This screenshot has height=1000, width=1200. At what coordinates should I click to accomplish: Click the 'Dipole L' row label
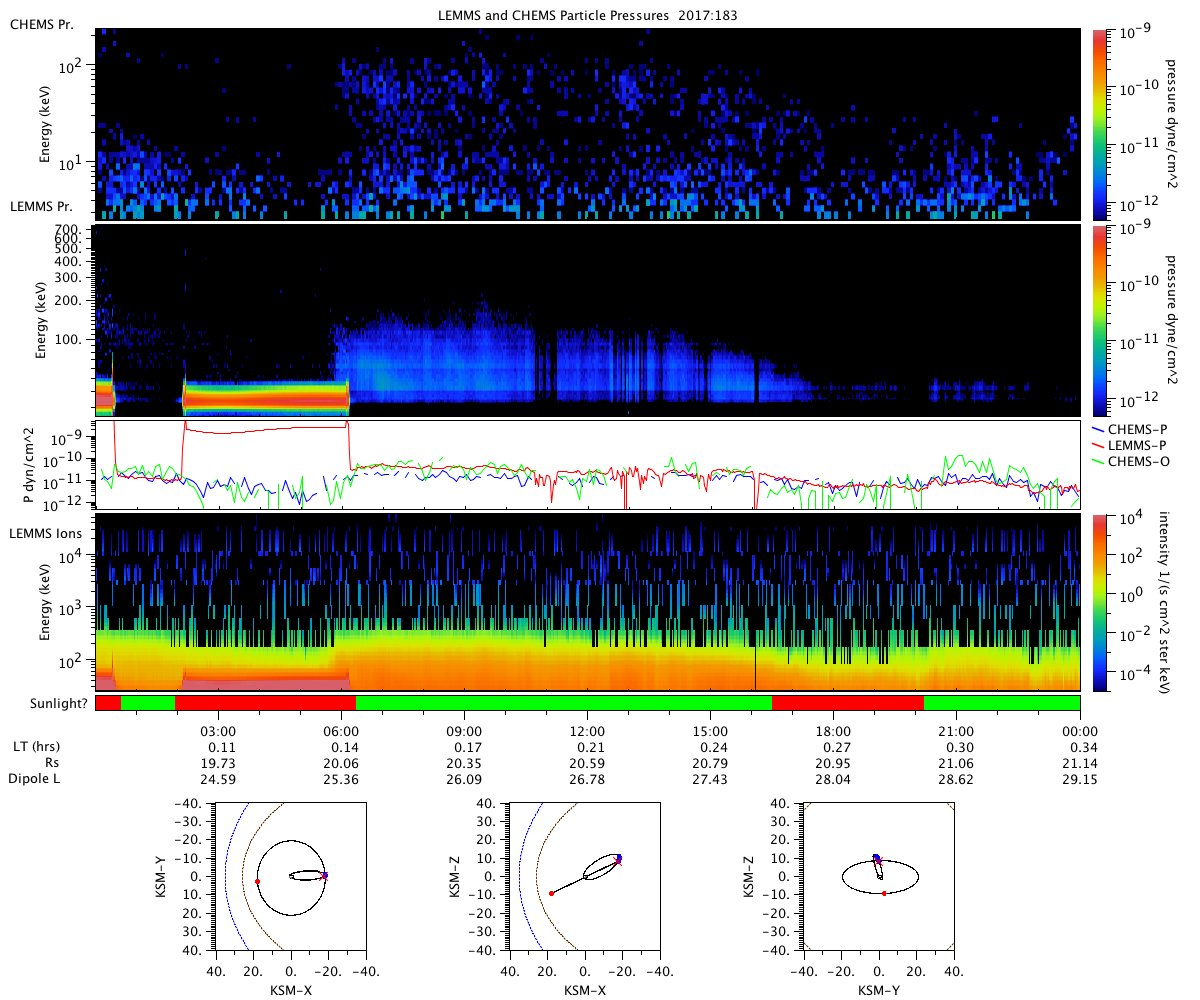coord(35,778)
